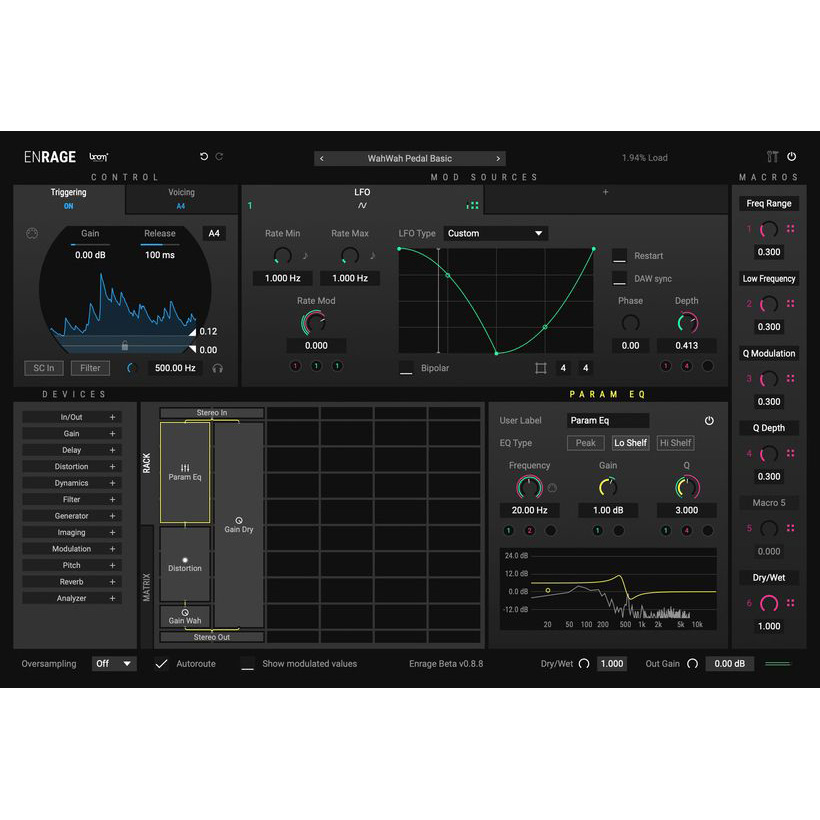Open the tuning fork settings icon

pyautogui.click(x=772, y=156)
